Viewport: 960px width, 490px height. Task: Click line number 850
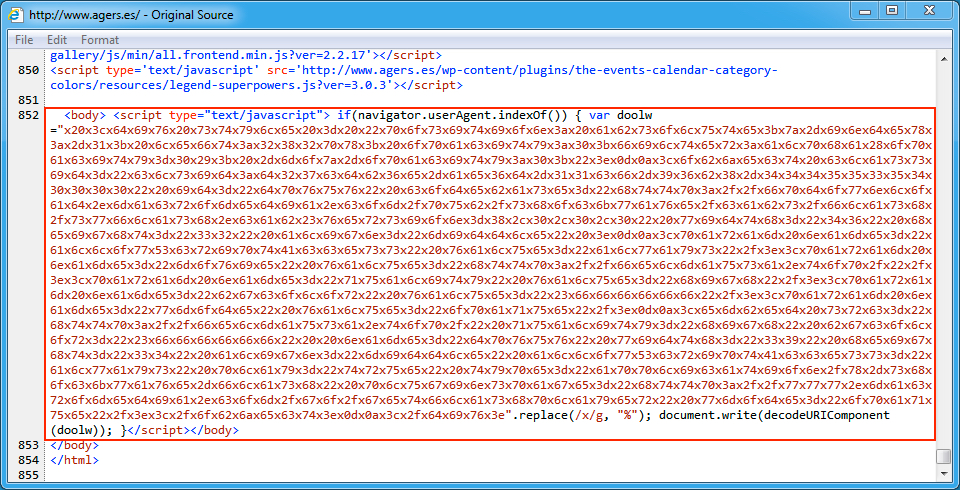29,70
